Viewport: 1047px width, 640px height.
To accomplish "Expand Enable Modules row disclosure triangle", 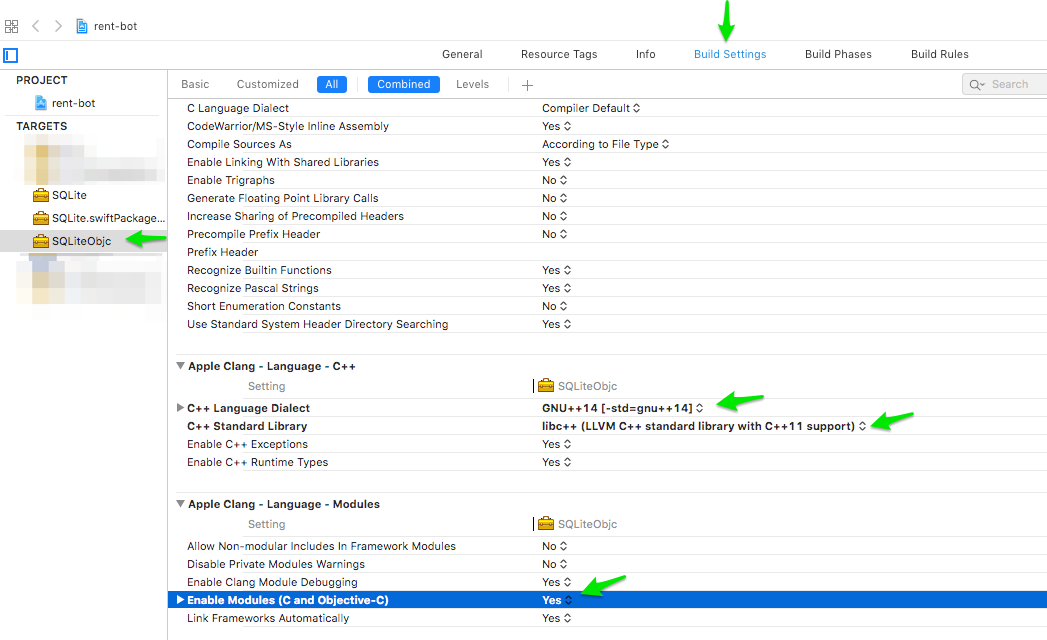I will tap(180, 600).
